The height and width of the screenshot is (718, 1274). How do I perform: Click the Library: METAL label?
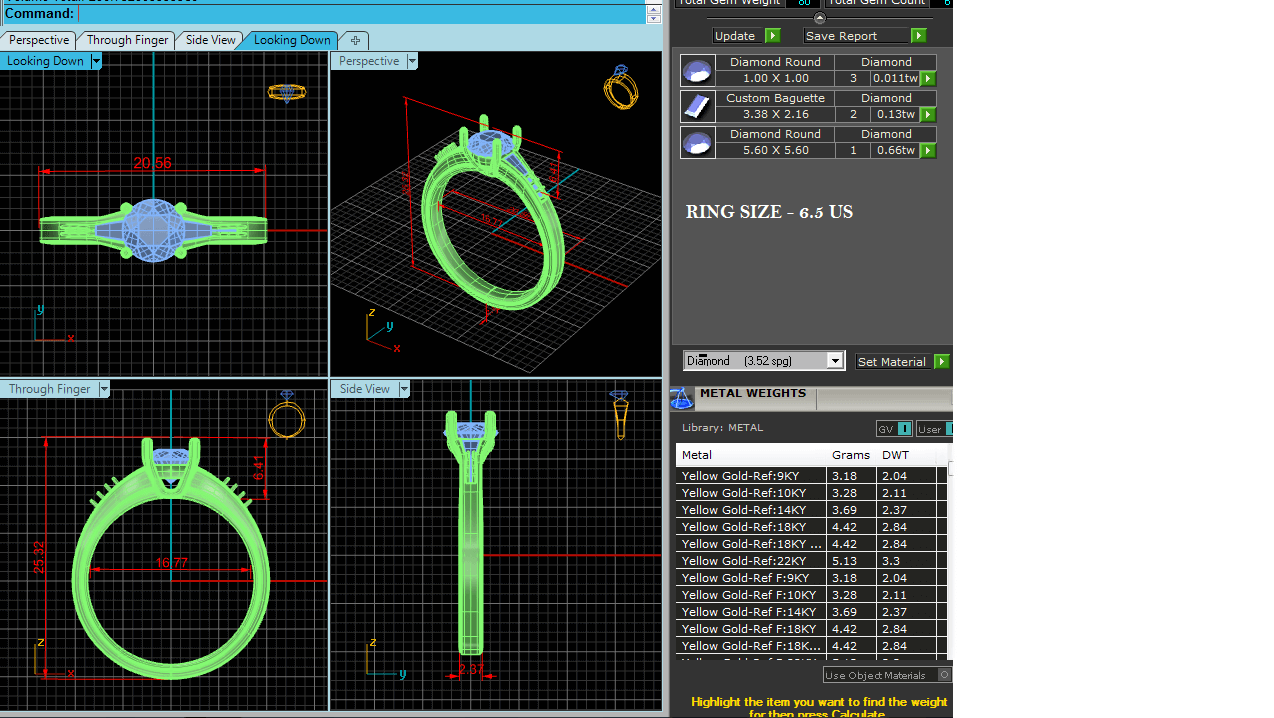[722, 428]
